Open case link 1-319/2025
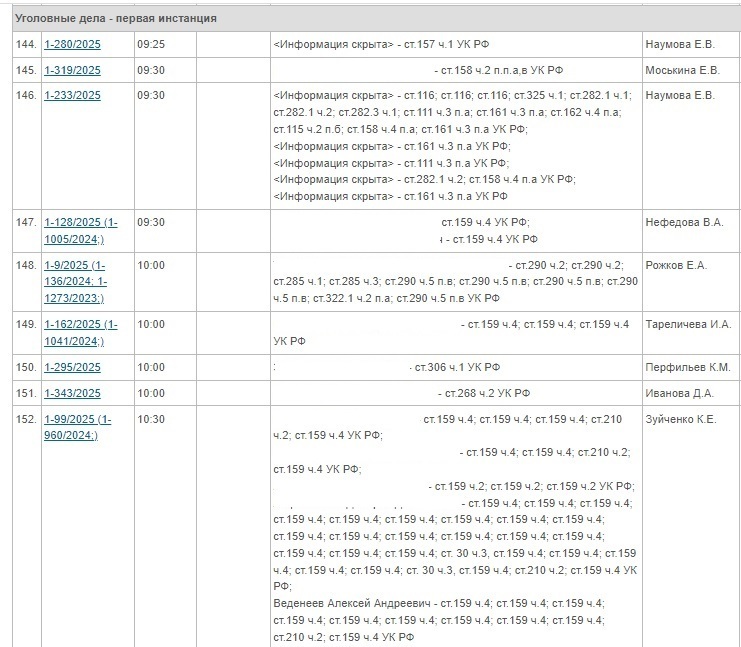 click(72, 71)
